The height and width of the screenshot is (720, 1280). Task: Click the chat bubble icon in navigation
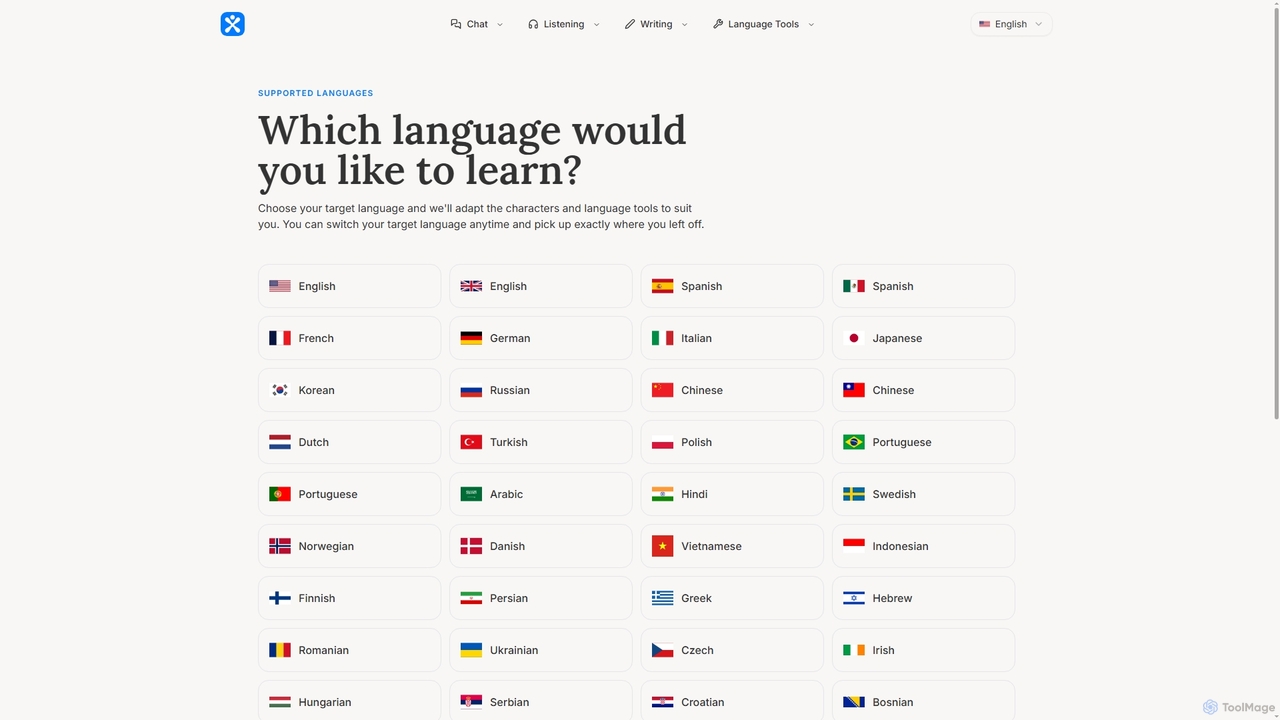[x=456, y=24]
